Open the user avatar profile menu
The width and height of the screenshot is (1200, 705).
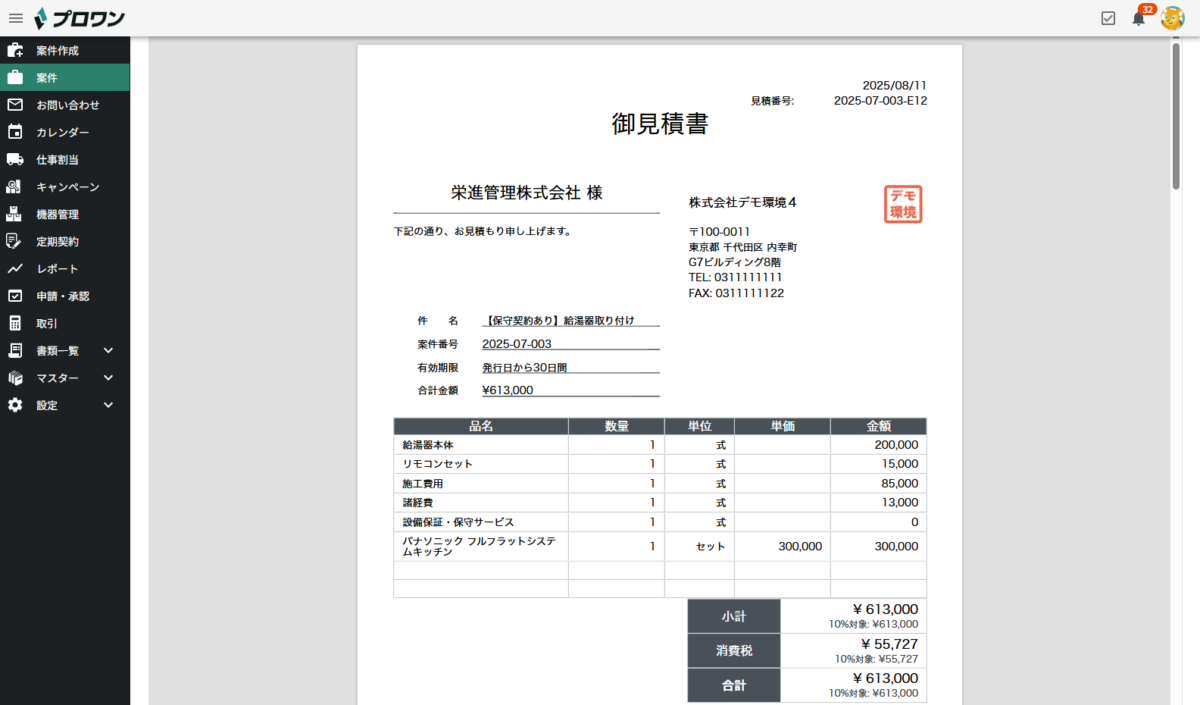1172,18
